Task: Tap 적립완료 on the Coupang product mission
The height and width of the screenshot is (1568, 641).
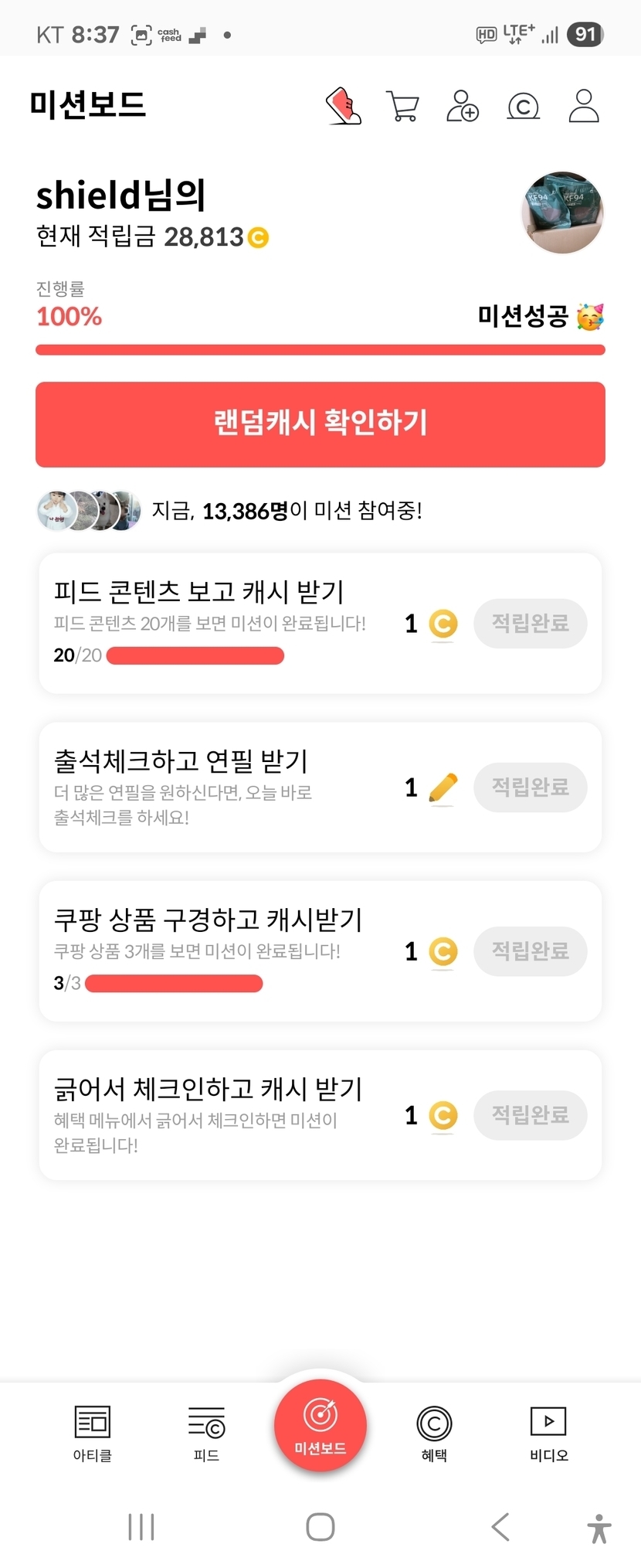Action: (530, 951)
